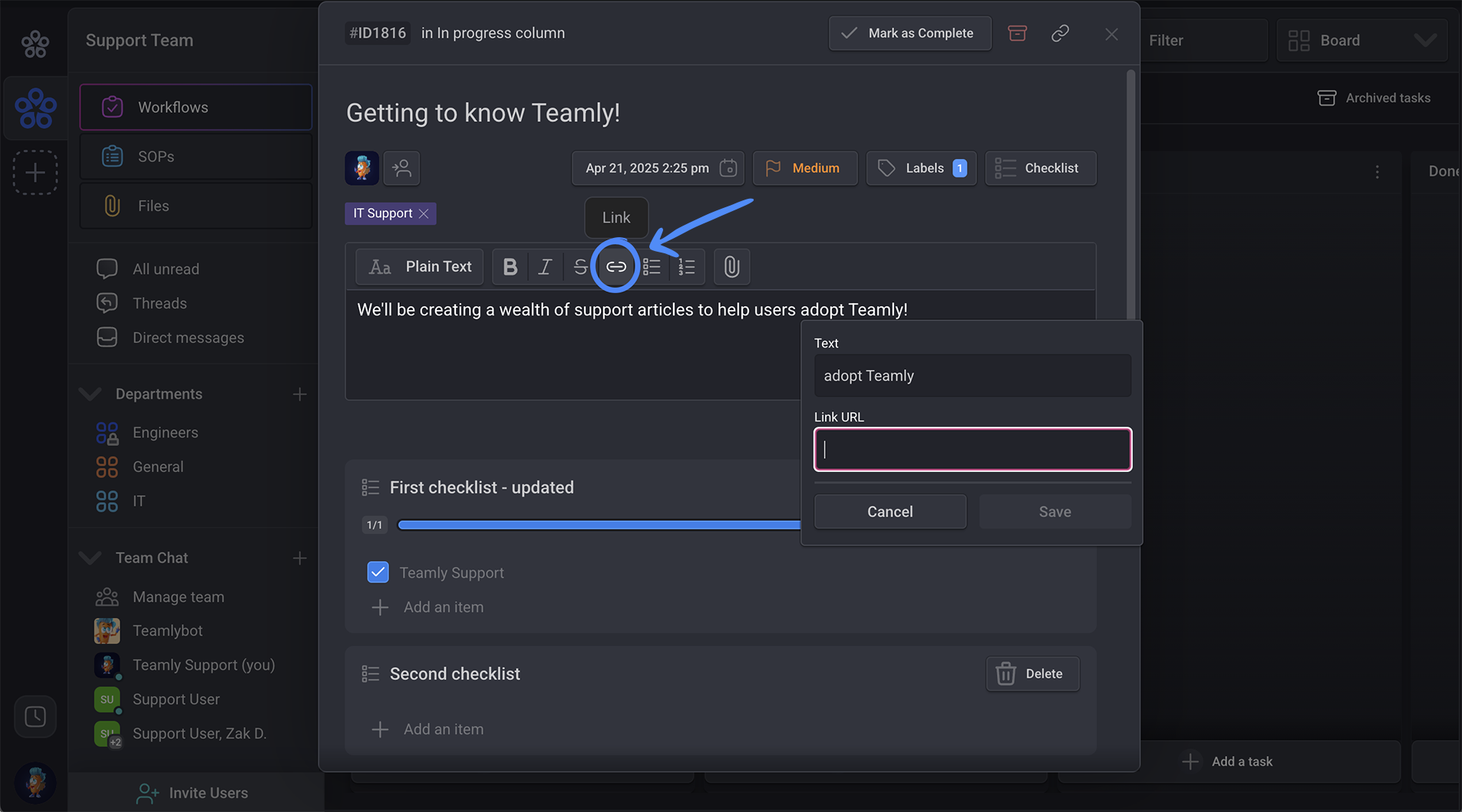Open your profile avatar at the bottom left
Image resolution: width=1462 pixels, height=812 pixels.
(x=35, y=783)
